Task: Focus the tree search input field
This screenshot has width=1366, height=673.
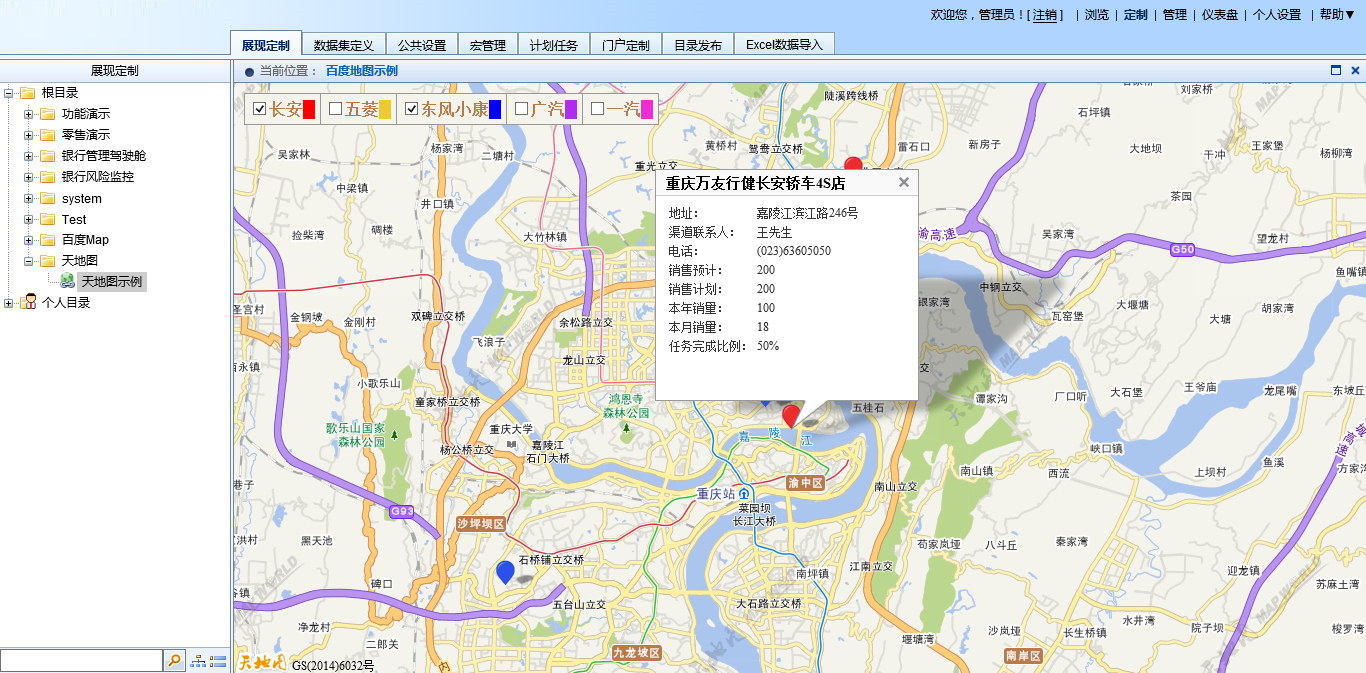Action: tap(81, 660)
